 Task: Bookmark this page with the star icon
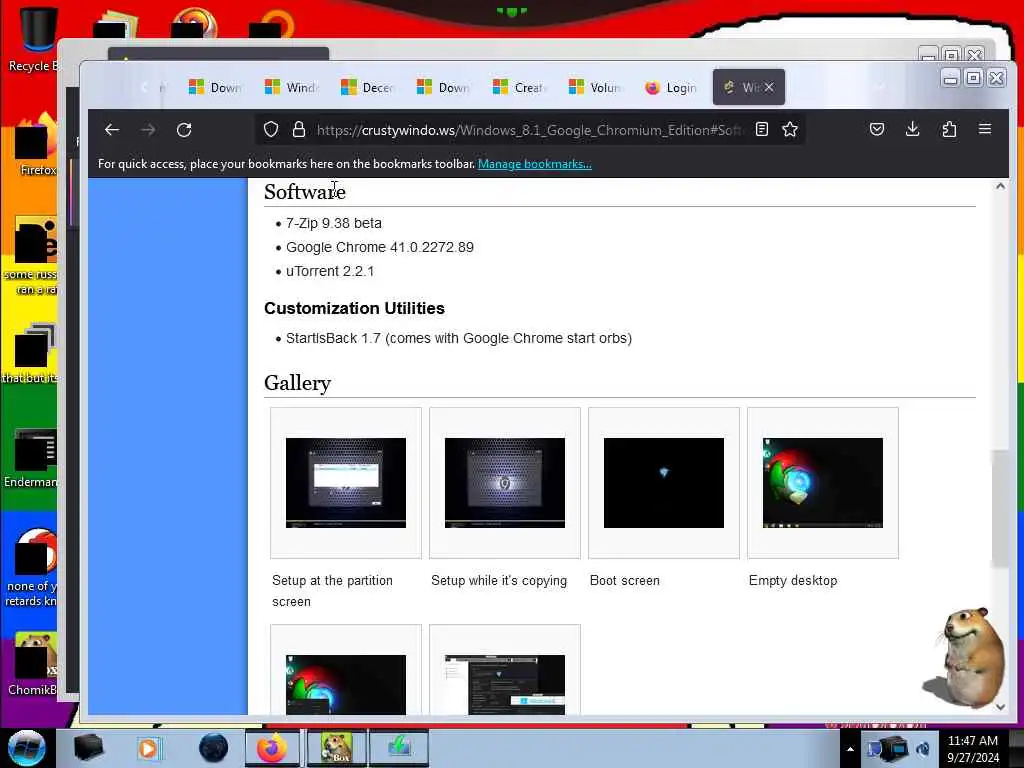tap(790, 129)
